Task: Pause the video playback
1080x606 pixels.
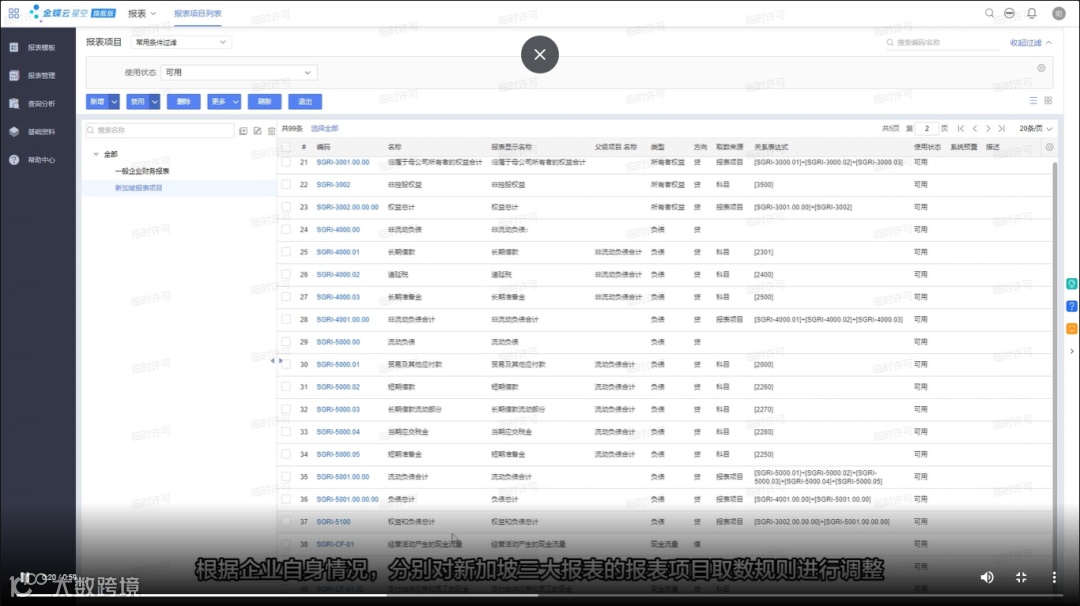Action: tap(24, 577)
